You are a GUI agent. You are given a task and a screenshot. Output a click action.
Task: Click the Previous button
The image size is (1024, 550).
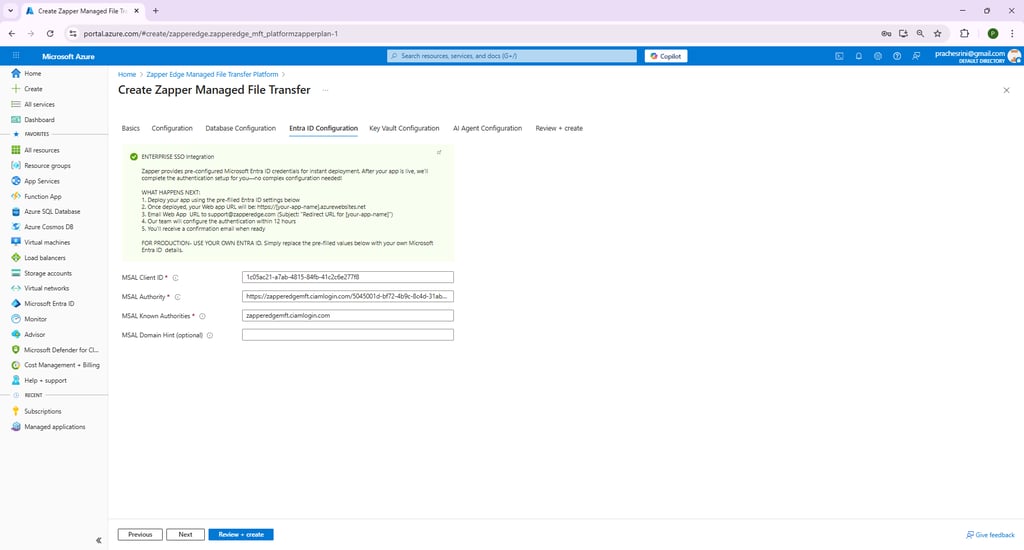tap(140, 534)
